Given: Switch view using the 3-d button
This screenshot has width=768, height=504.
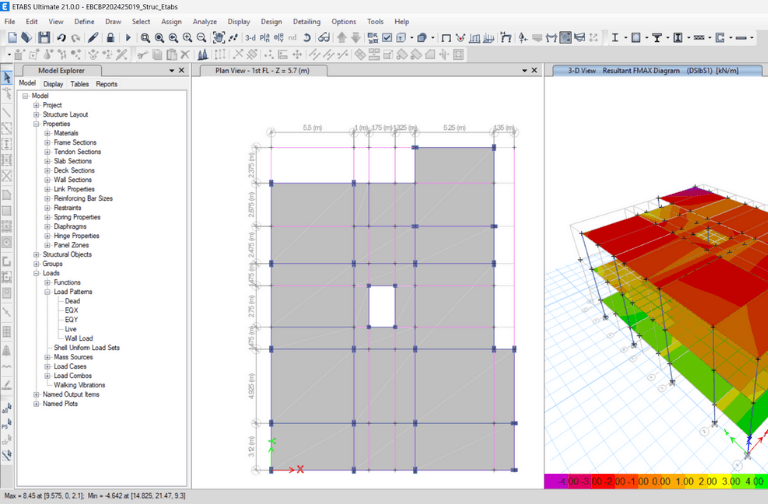Looking at the screenshot, I should (x=250, y=38).
